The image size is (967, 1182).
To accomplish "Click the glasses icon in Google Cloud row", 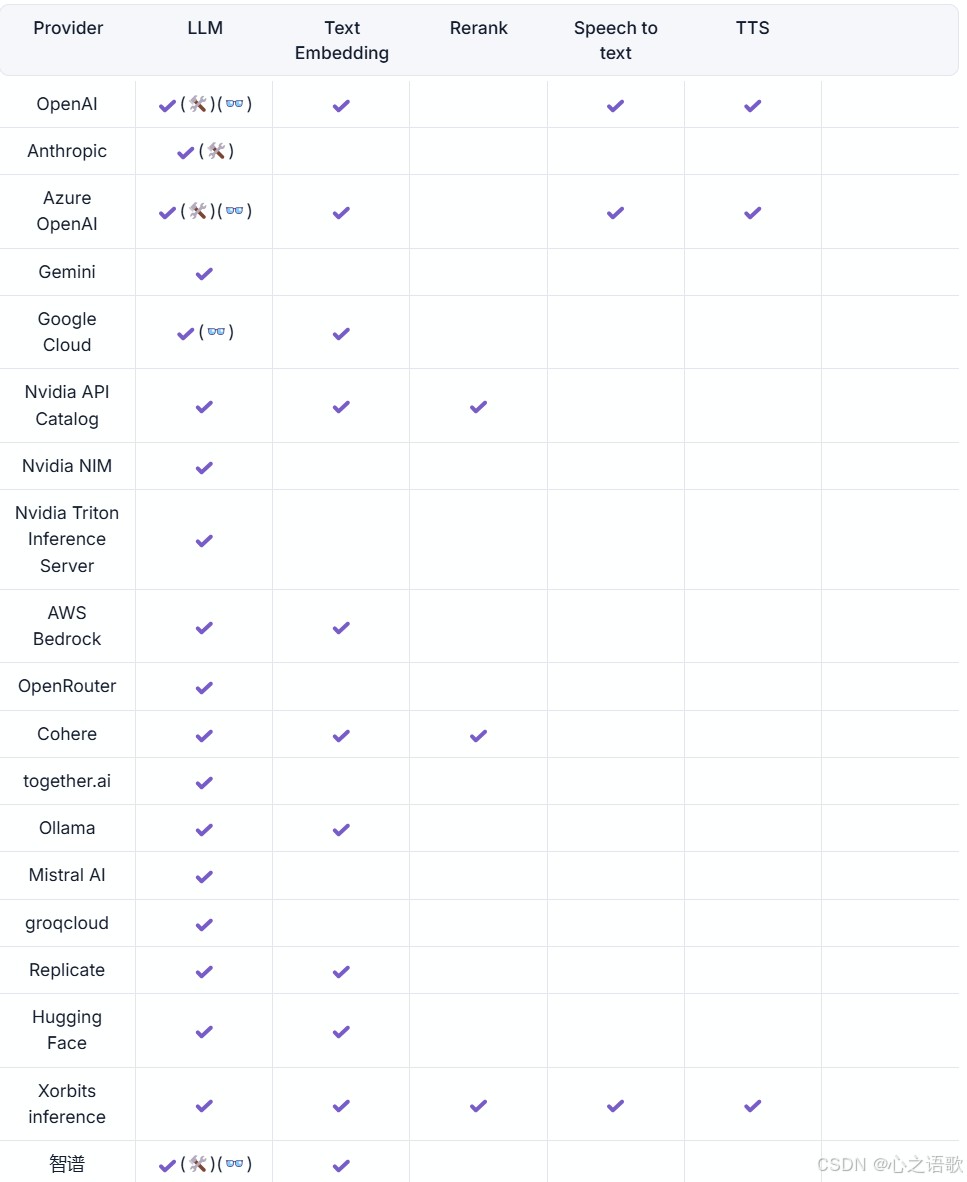I will point(216,332).
